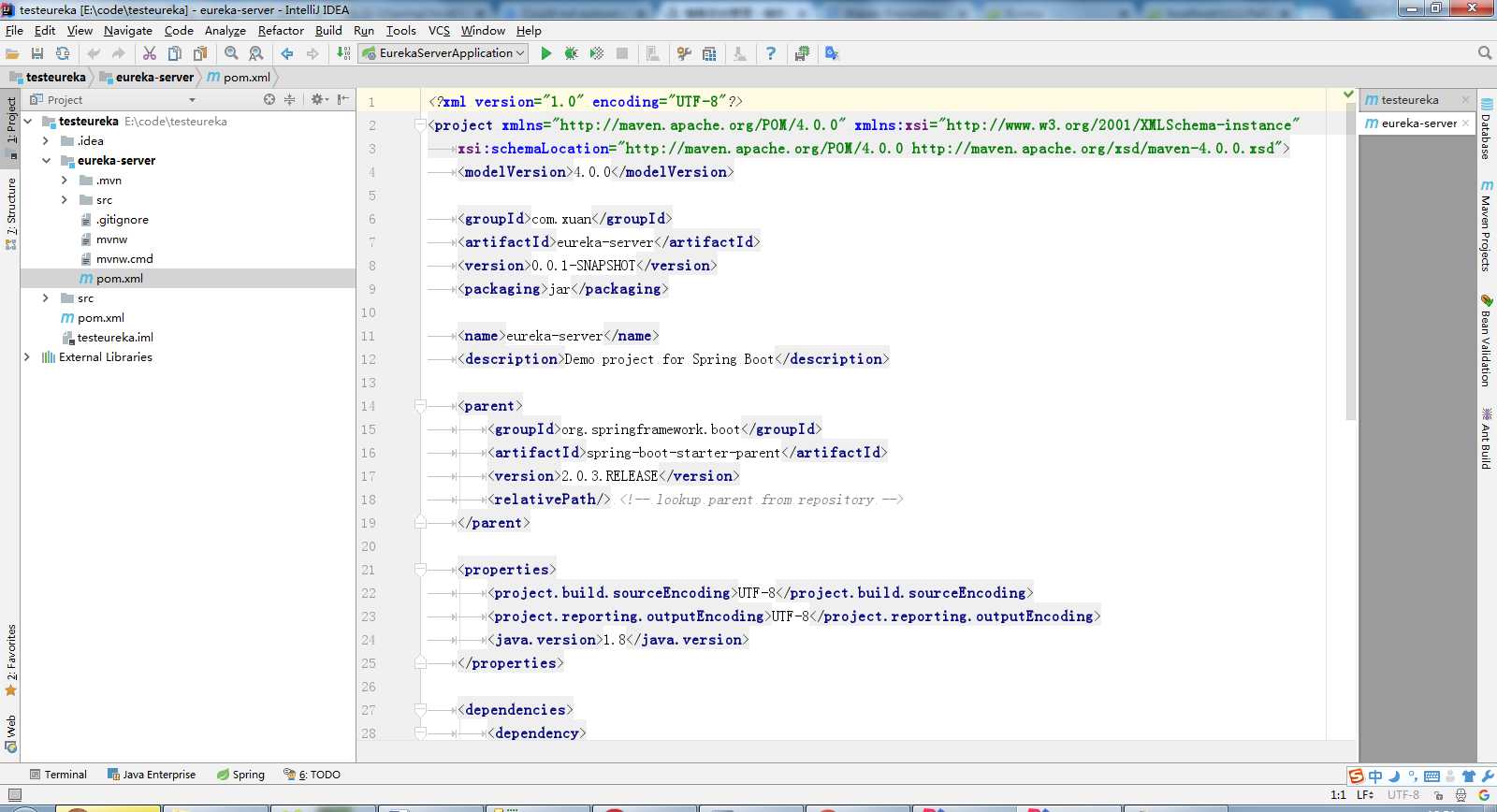Open the Navigate menu
The image size is (1497, 812).
[x=128, y=30]
